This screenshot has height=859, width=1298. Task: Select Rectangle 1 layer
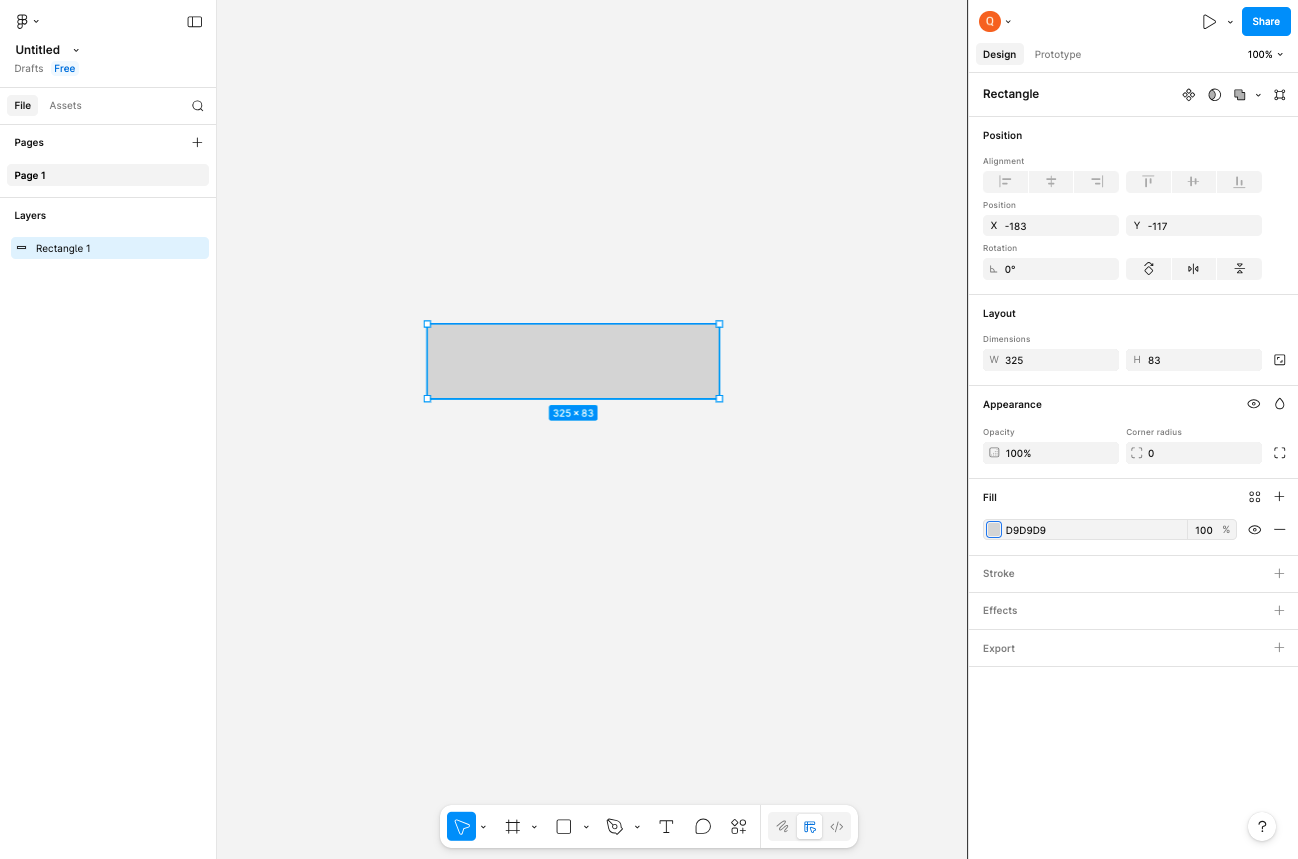(x=110, y=248)
